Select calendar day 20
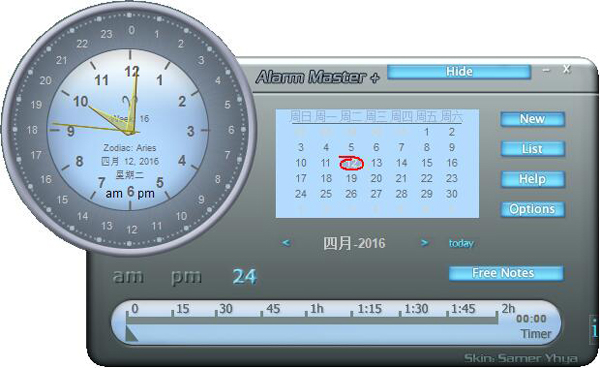 (376, 179)
